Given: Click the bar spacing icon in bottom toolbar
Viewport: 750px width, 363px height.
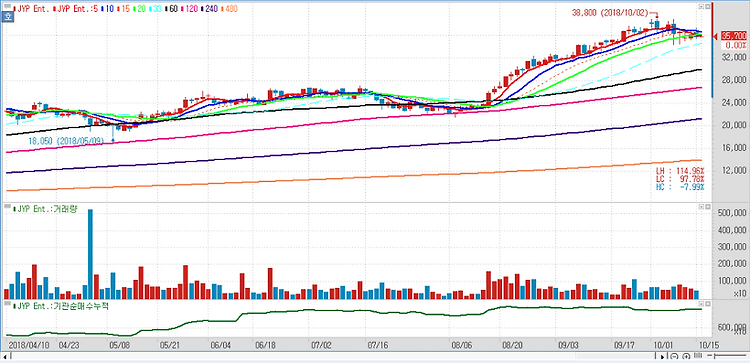Looking at the screenshot, I should click(698, 356).
